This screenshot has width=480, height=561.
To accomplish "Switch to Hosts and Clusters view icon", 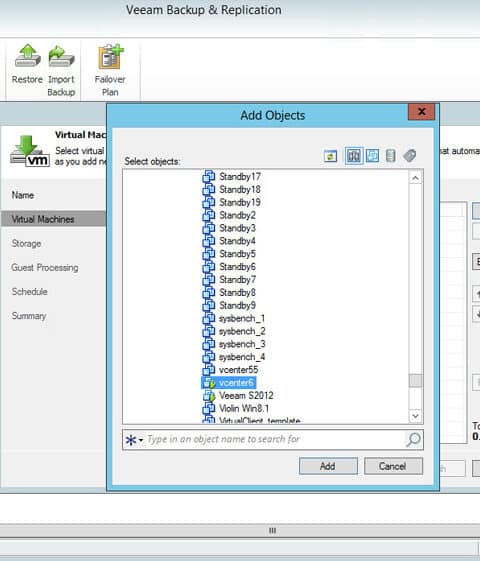I will 354,156.
